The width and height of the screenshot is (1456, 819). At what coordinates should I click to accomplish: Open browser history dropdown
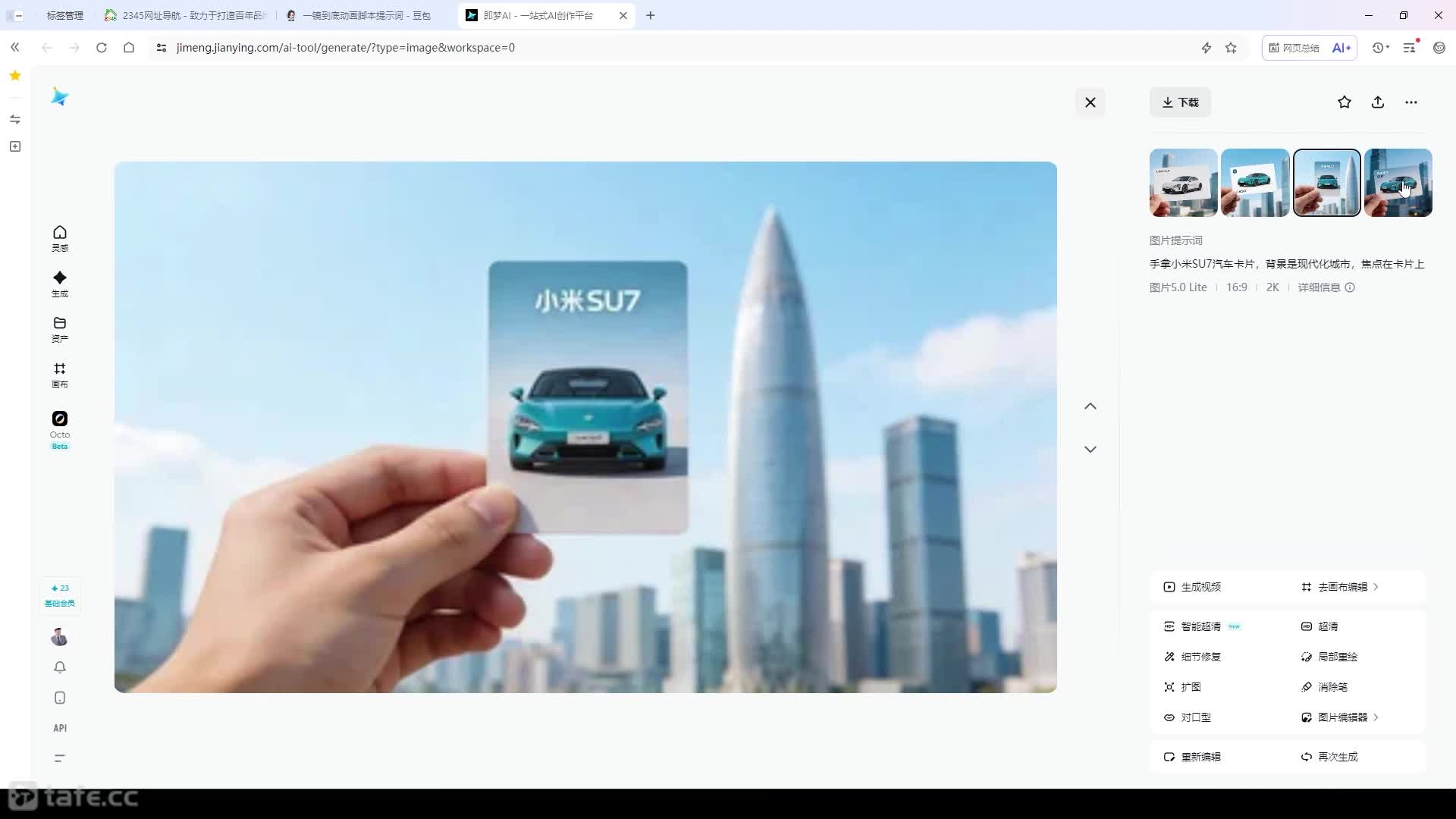point(1381,48)
